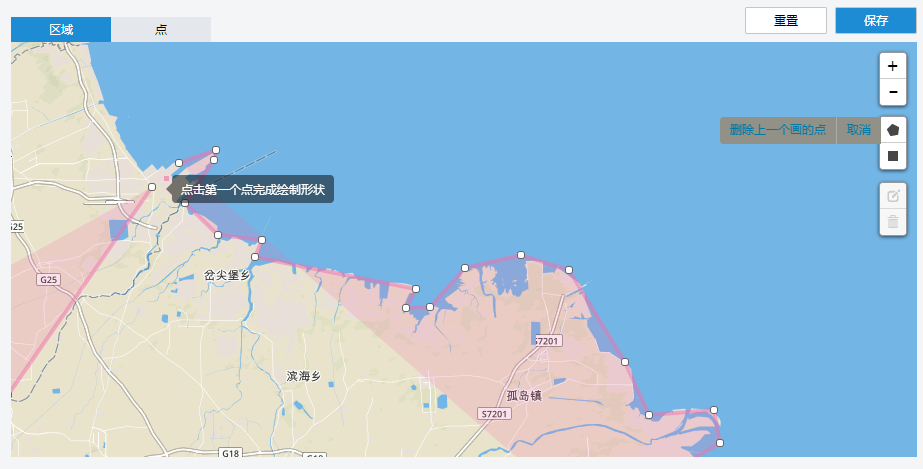Click the vertex next to the 点击第一个点 tooltip
Image resolution: width=923 pixels, height=469 pixels.
click(x=152, y=187)
